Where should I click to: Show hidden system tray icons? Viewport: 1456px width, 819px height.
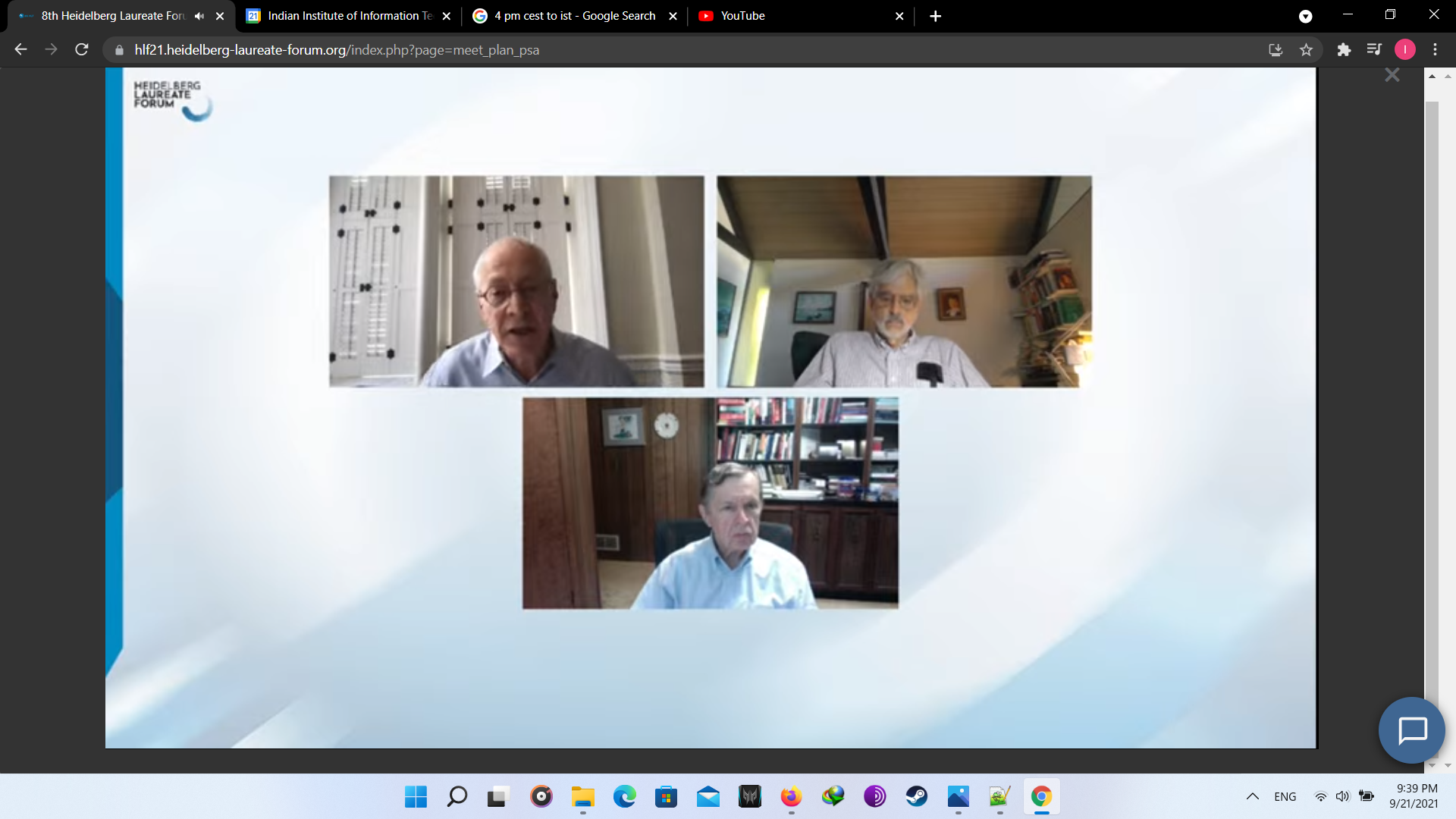1252,796
